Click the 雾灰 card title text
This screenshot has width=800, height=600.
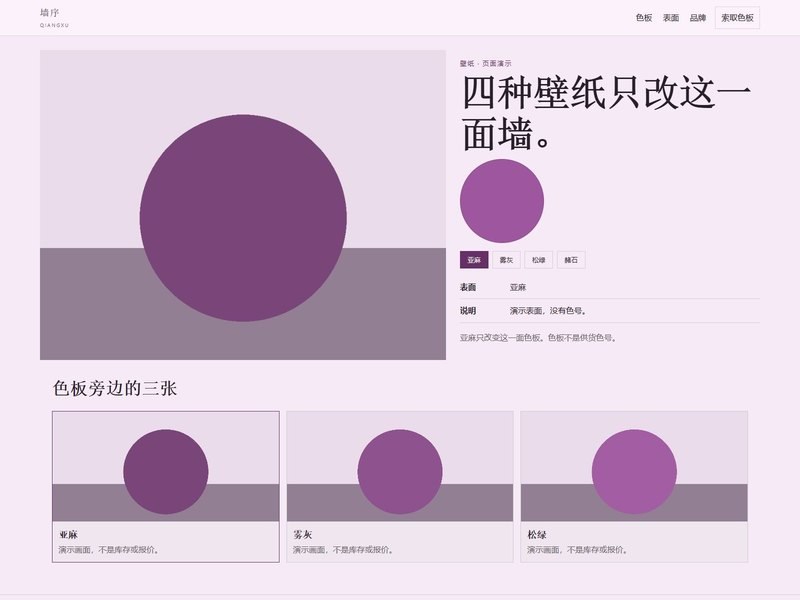pyautogui.click(x=303, y=535)
